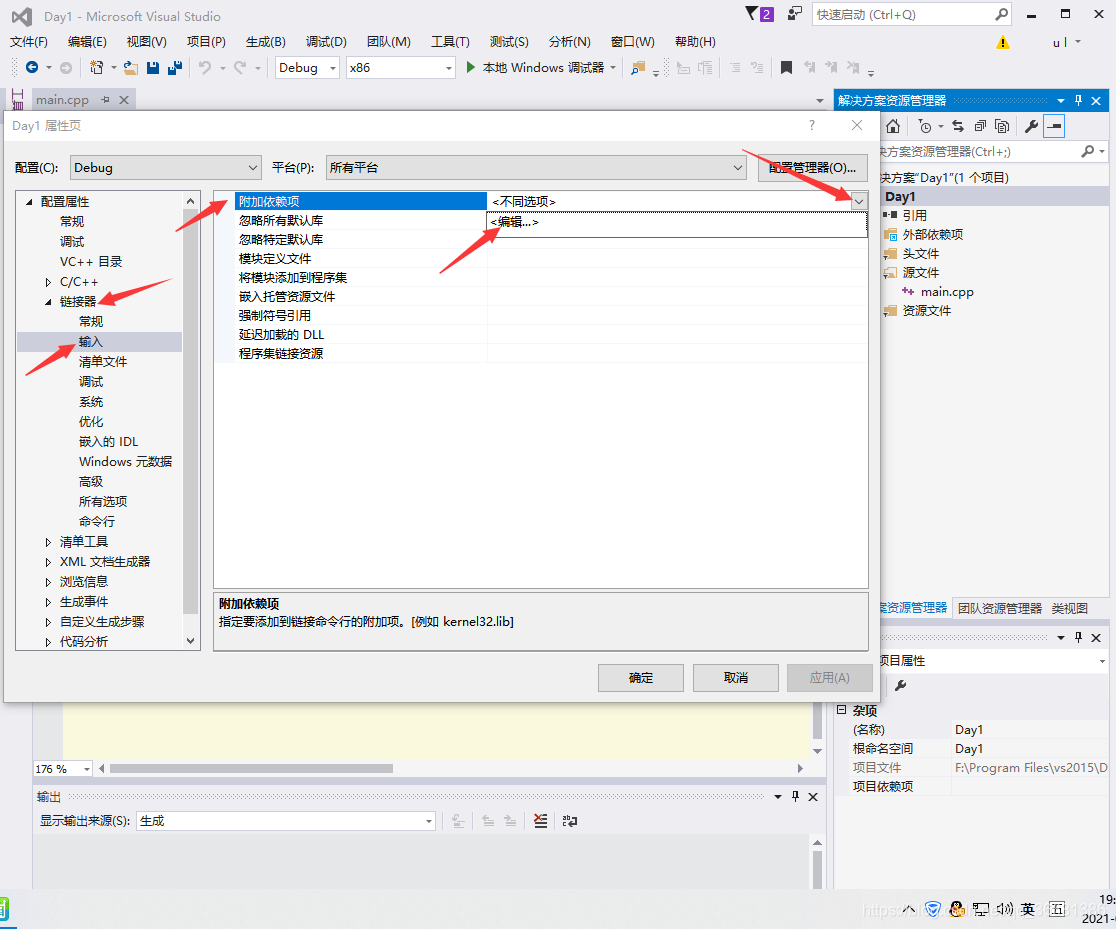Screen dimensions: 1116x929
Task: Click the save all icon
Action: click(174, 68)
